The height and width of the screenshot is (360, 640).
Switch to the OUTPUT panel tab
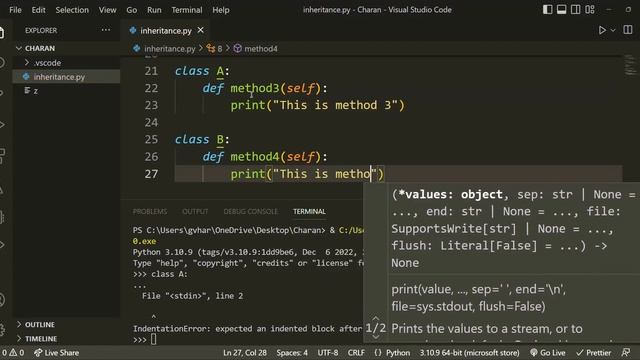(195, 211)
